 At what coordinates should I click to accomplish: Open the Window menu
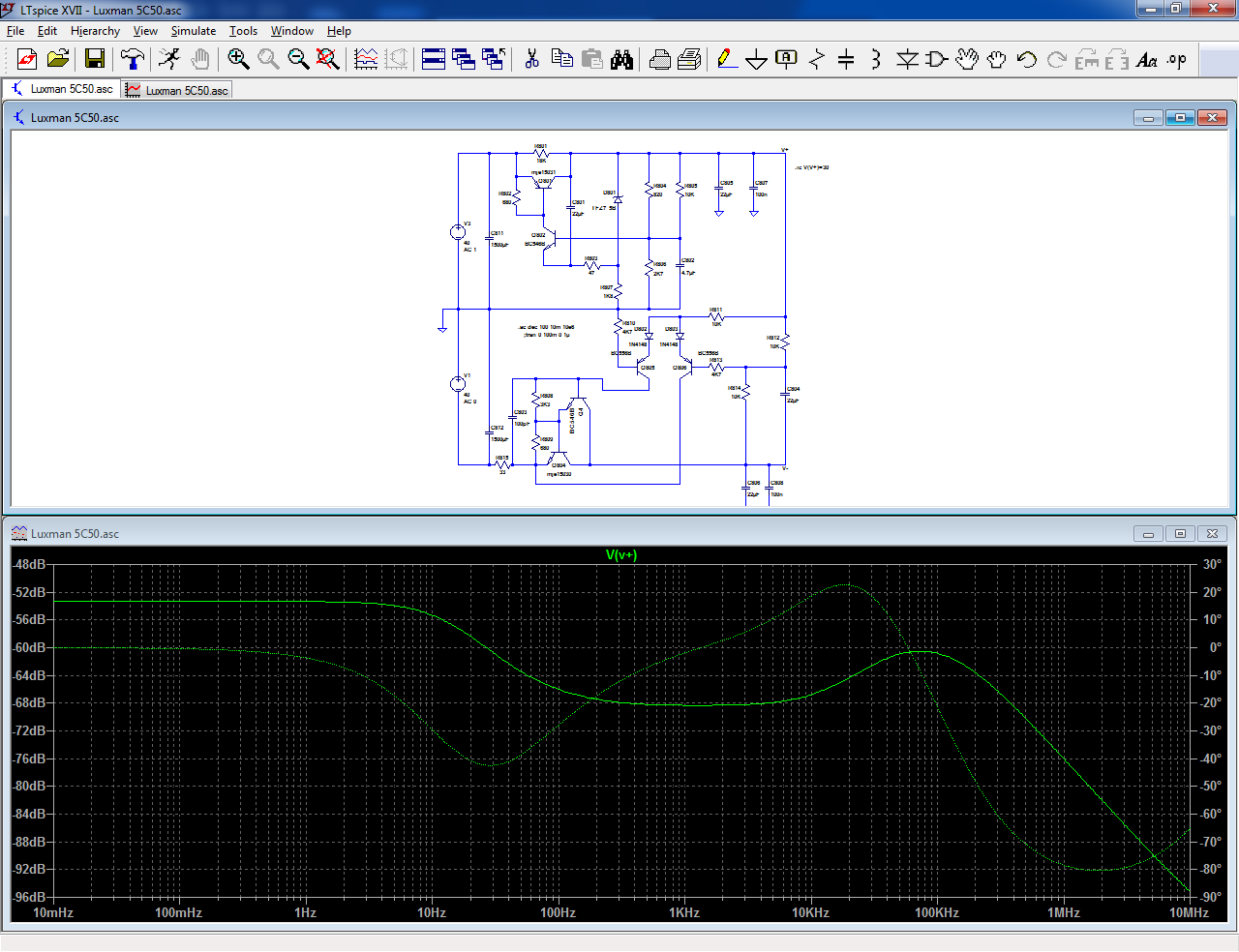pyautogui.click(x=291, y=31)
